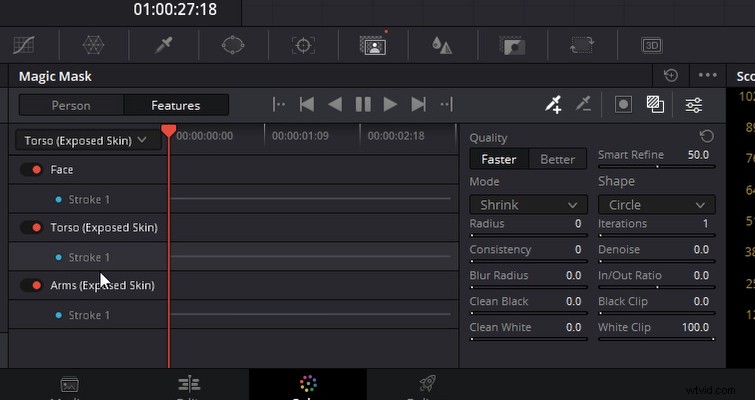Toggle the Arms (Exposed Skin) feature
755x400 pixels.
coord(32,285)
